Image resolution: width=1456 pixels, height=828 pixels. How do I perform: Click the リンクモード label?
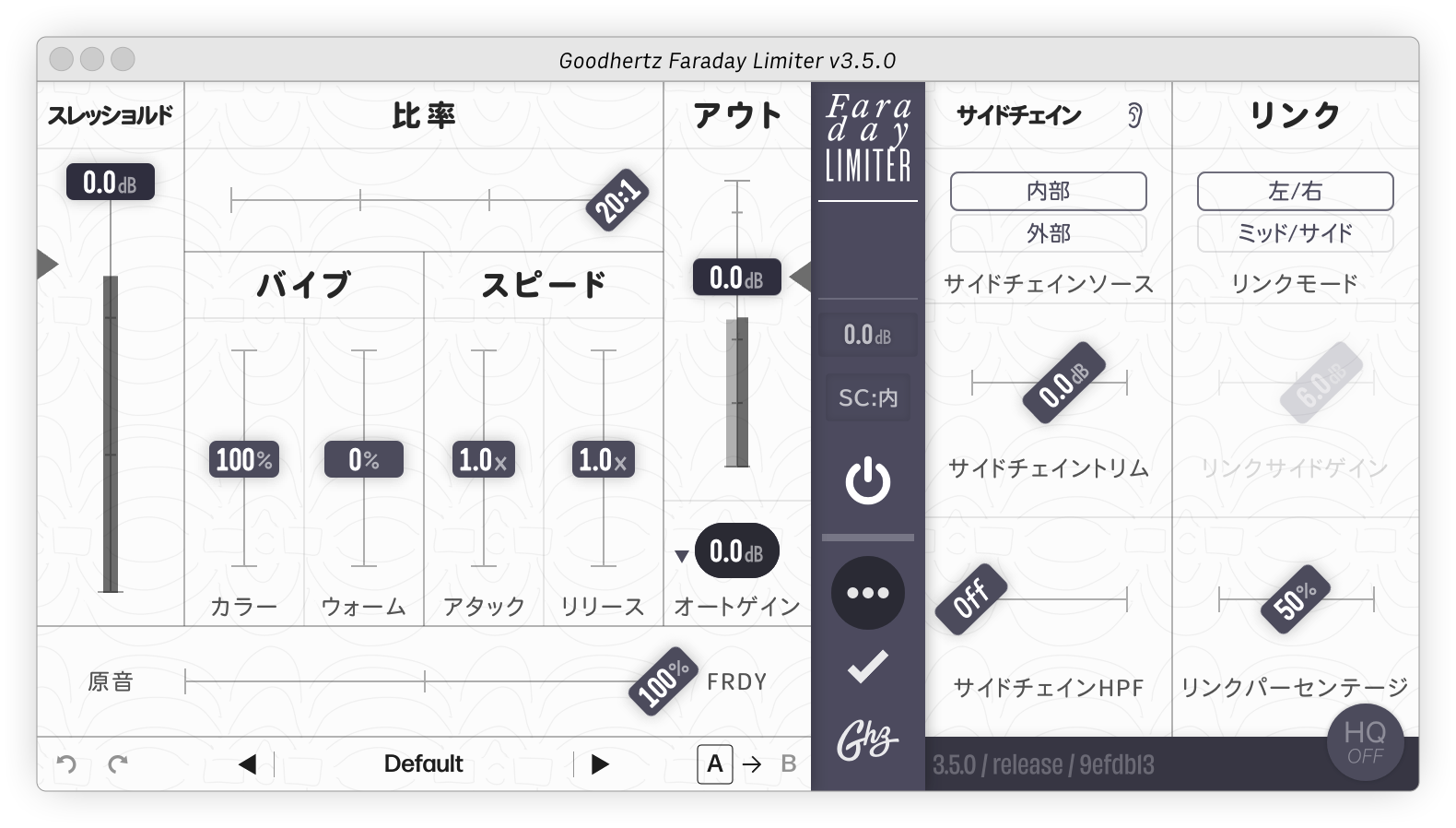1296,283
